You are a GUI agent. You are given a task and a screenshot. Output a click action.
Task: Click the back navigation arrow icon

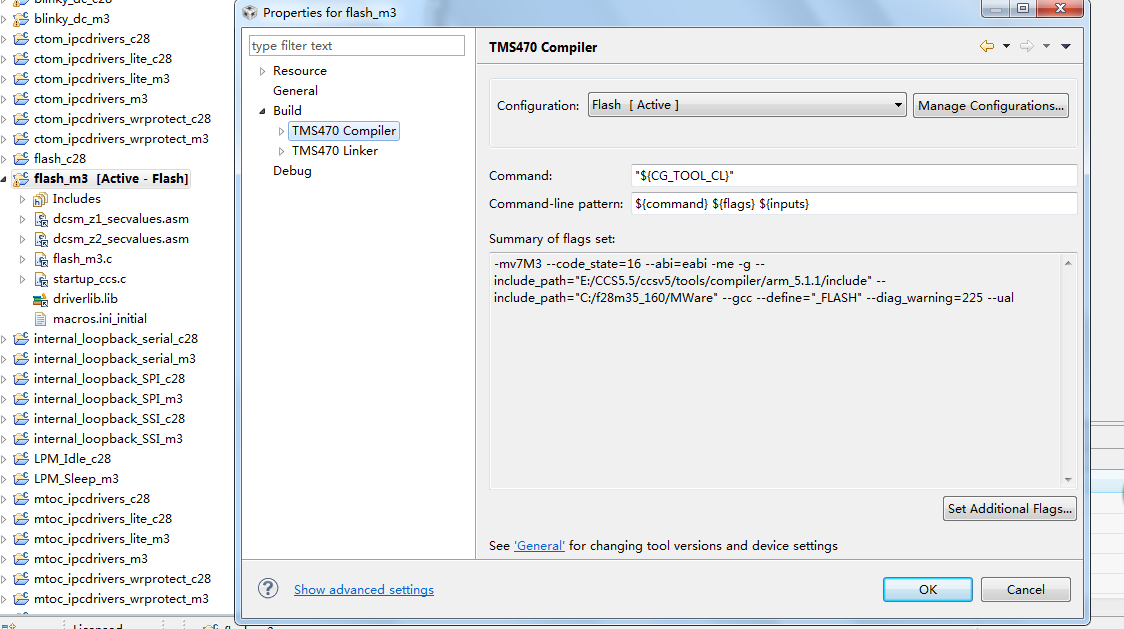click(986, 47)
